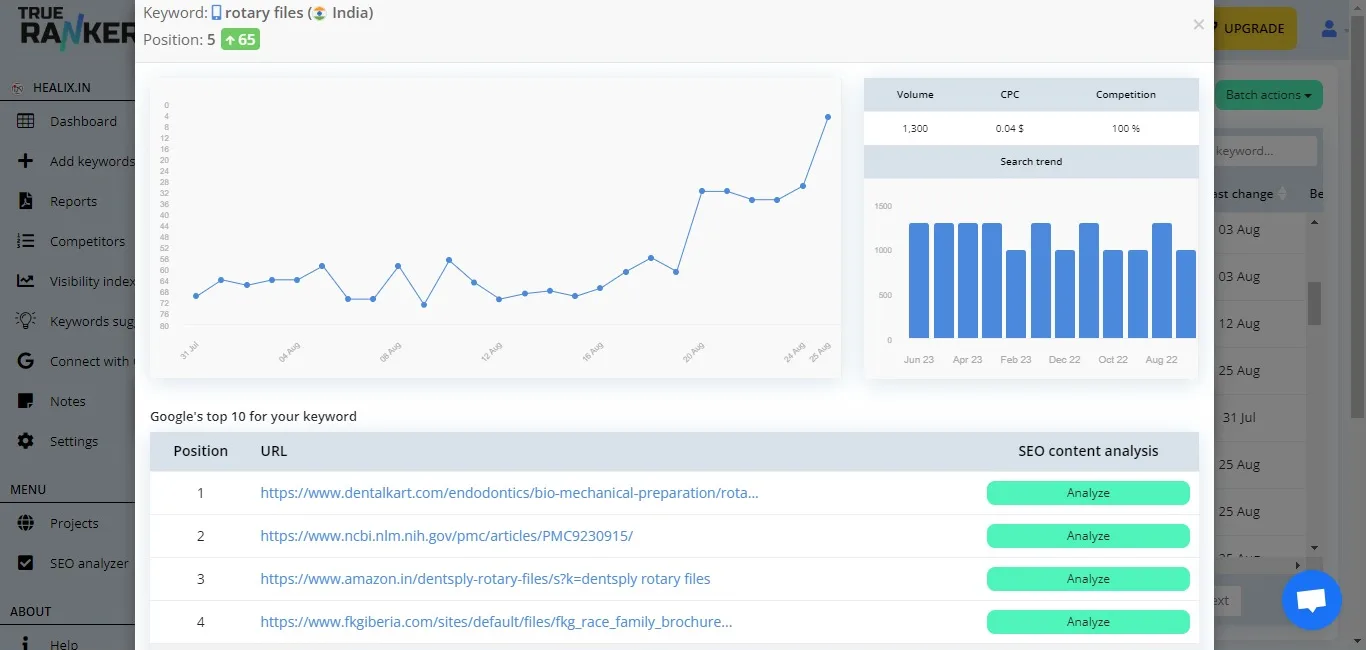
Task: Click the Notes sticky-note icon
Action: coord(27,401)
